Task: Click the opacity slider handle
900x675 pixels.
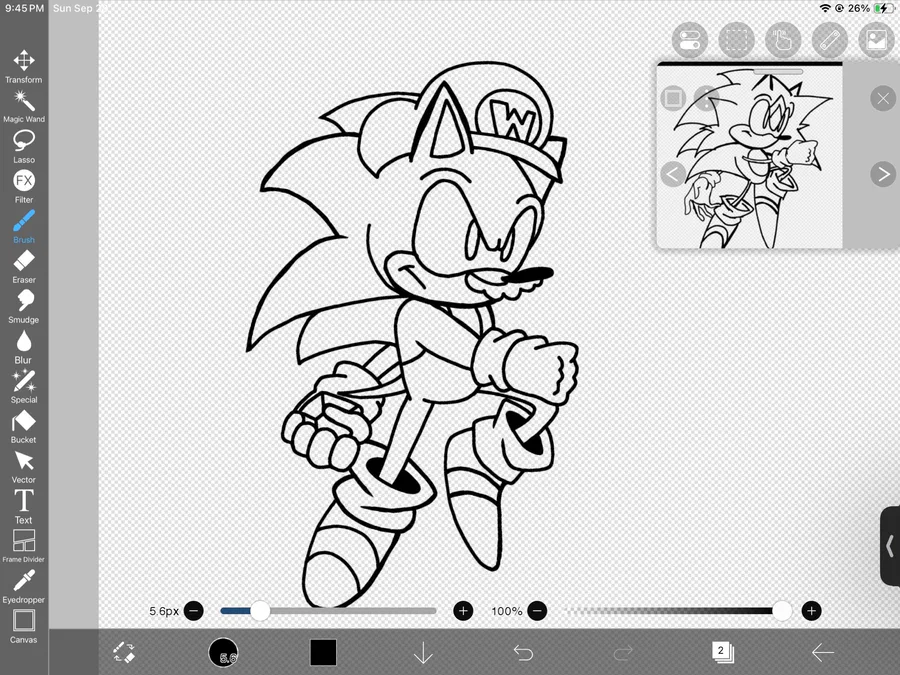Action: [782, 611]
